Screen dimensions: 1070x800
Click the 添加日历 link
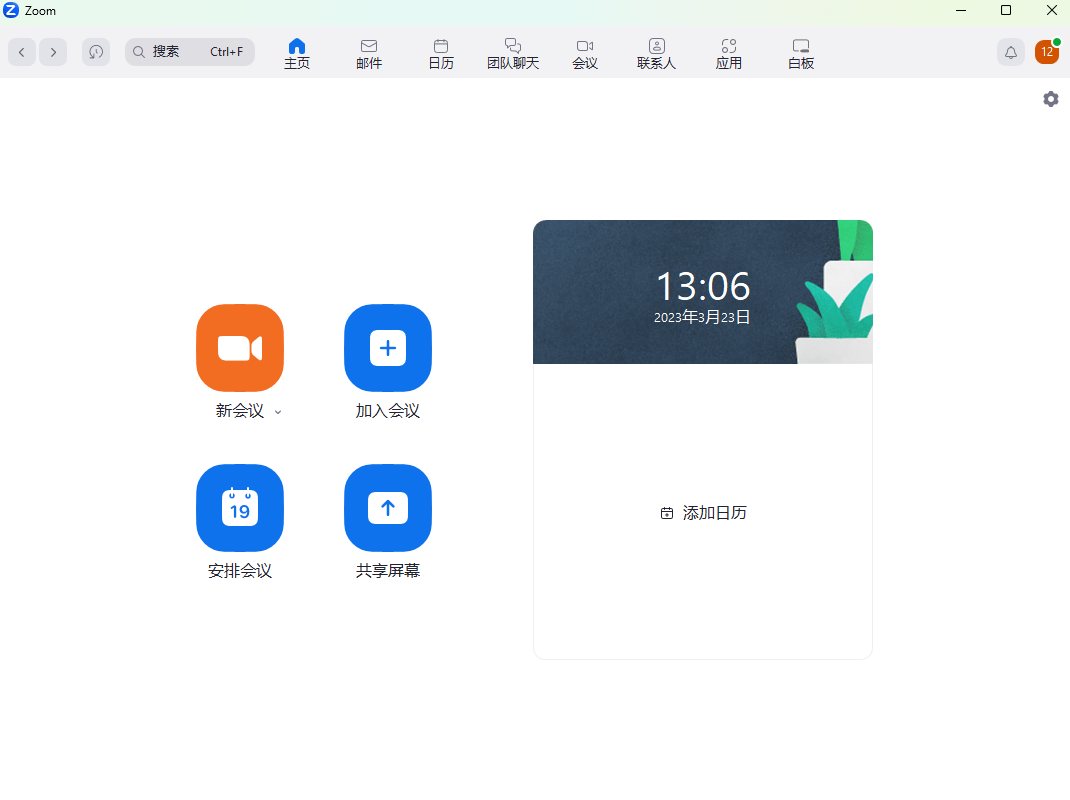702,512
